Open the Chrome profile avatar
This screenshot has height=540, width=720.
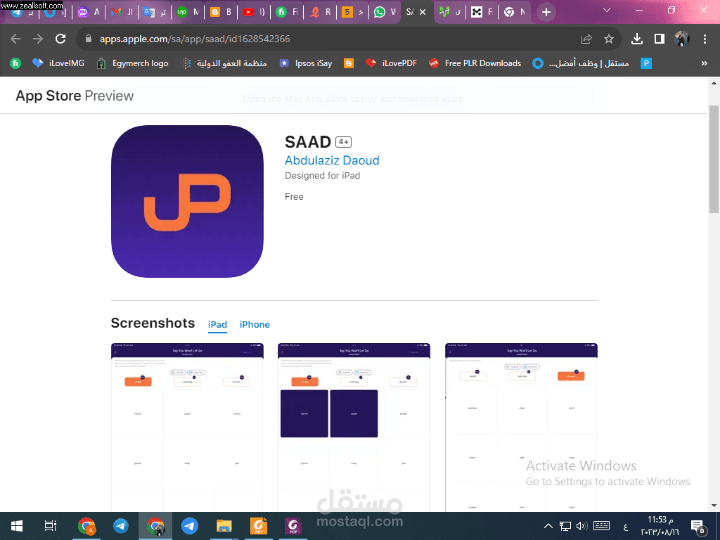(x=682, y=39)
